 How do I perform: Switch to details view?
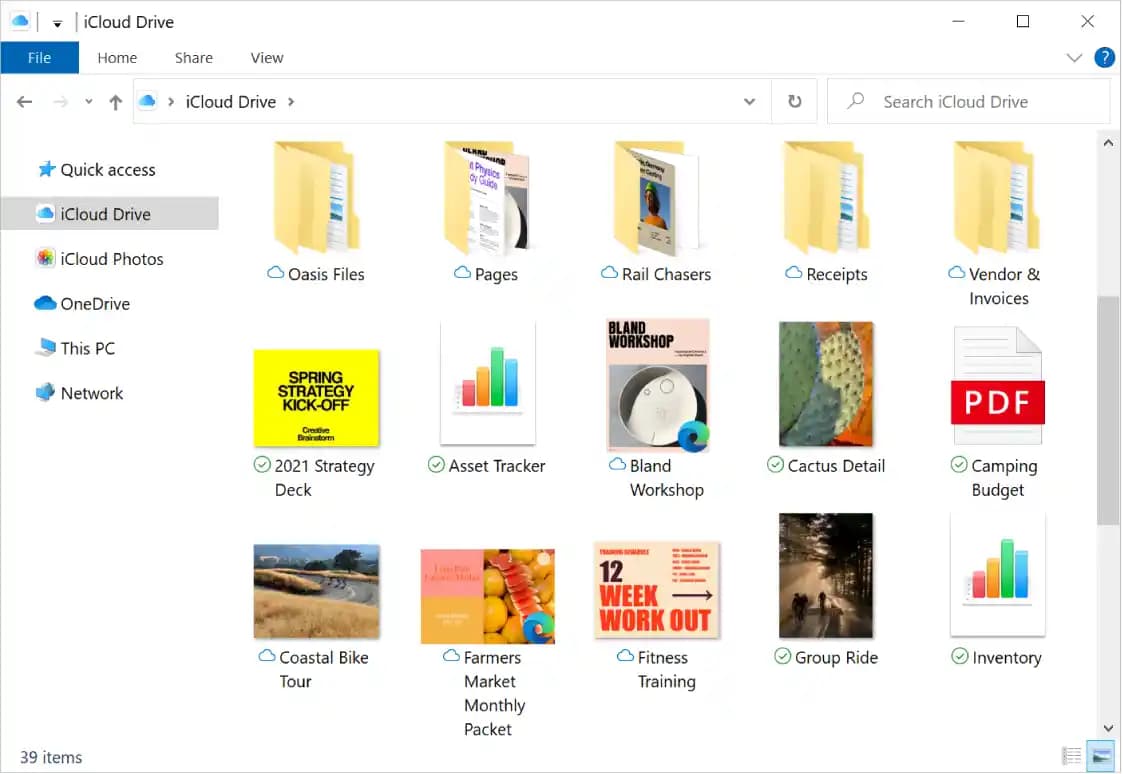pyautogui.click(x=1073, y=756)
